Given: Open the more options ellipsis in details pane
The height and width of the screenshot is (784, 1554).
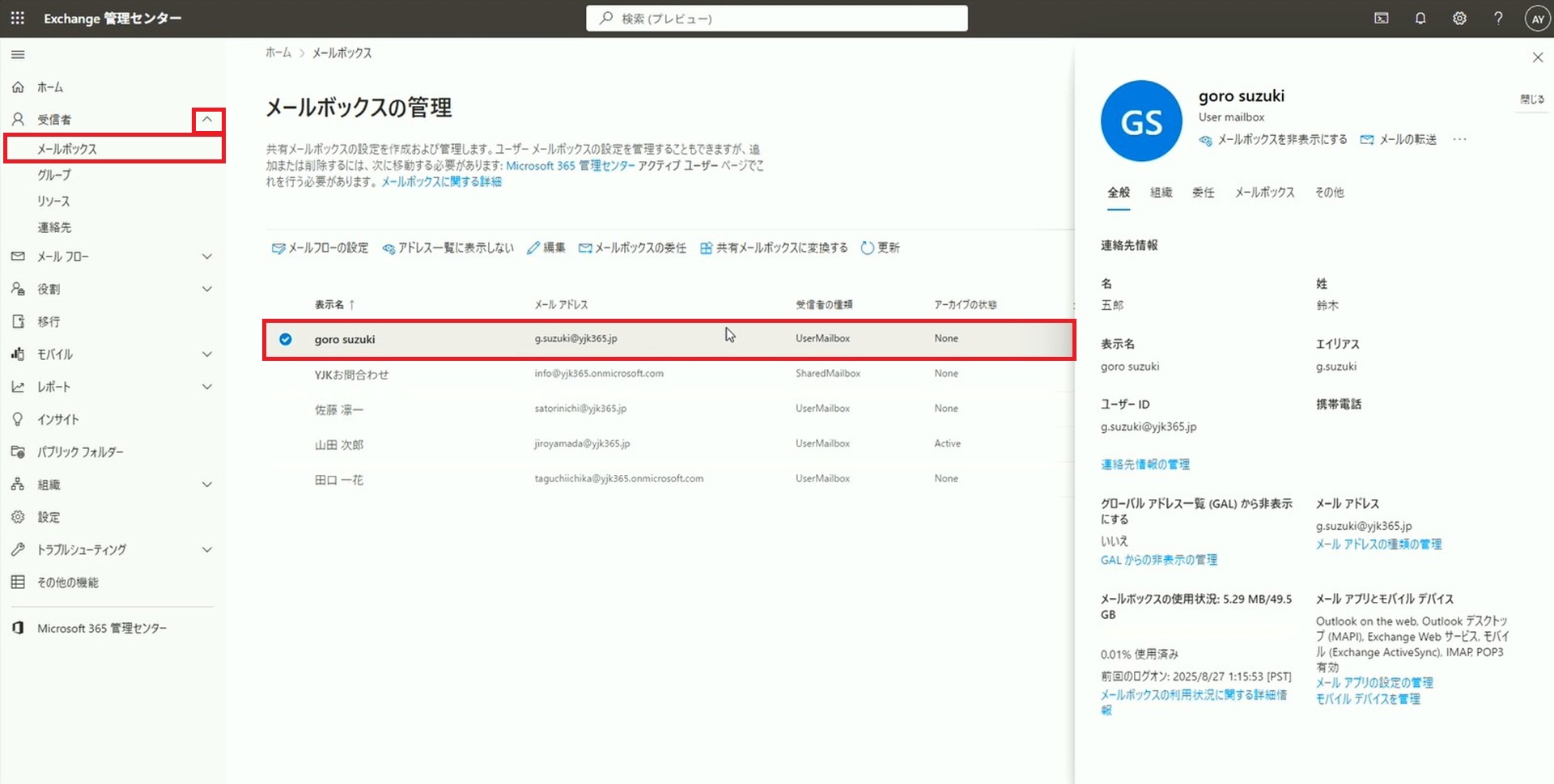Looking at the screenshot, I should [x=1459, y=140].
